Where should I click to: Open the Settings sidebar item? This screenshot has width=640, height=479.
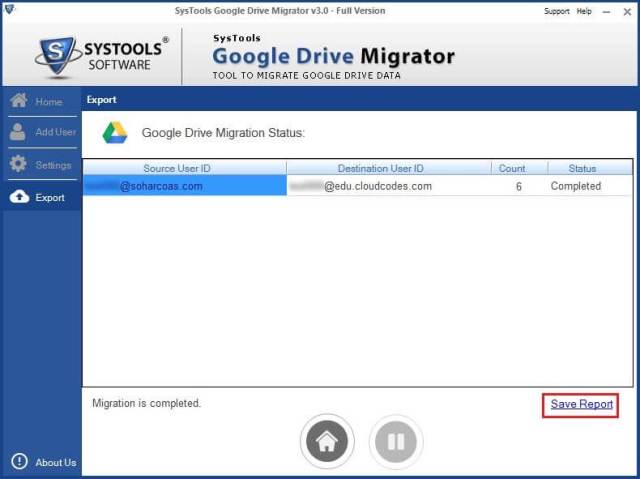coord(42,164)
